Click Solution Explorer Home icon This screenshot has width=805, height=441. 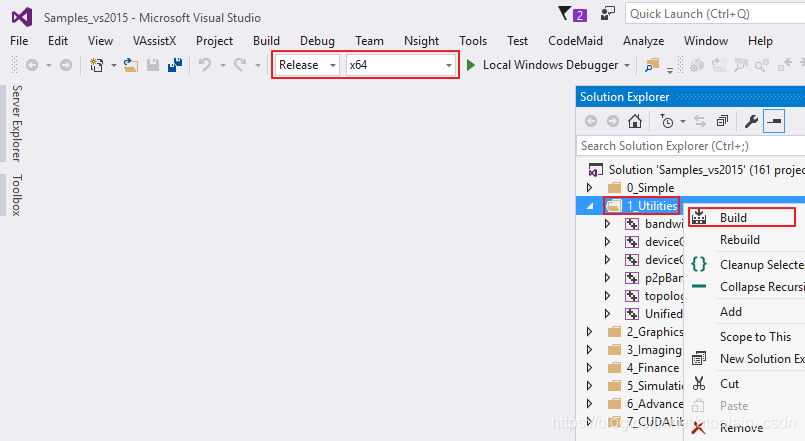click(635, 121)
